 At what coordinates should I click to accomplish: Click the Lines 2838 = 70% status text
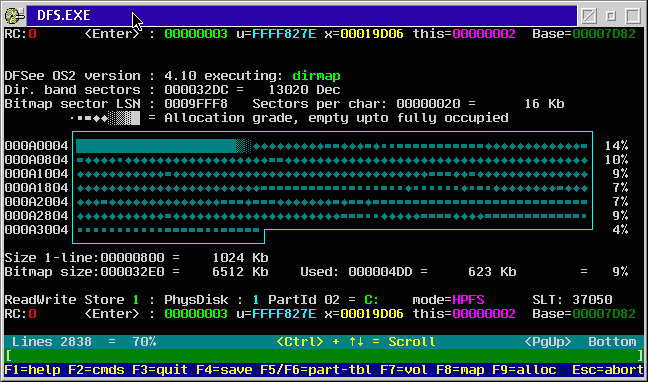tap(84, 342)
